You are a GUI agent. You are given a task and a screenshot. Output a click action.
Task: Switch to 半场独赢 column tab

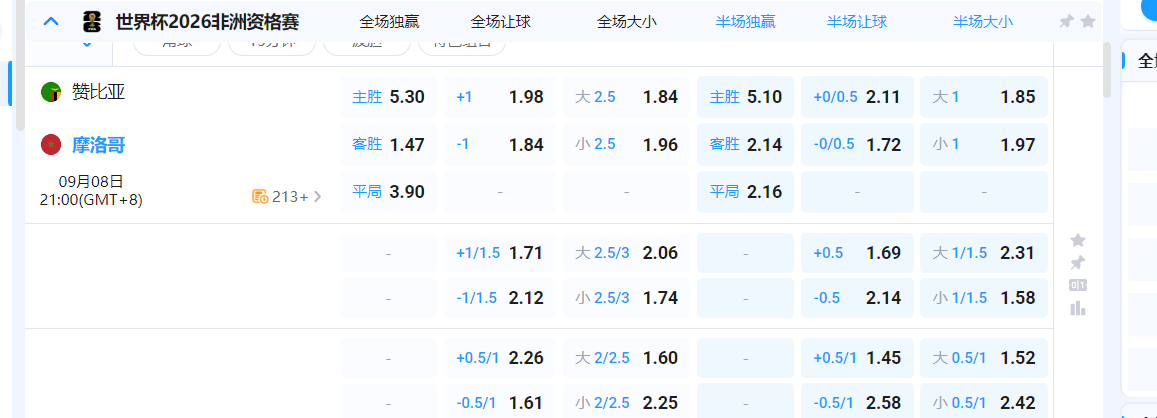(747, 21)
